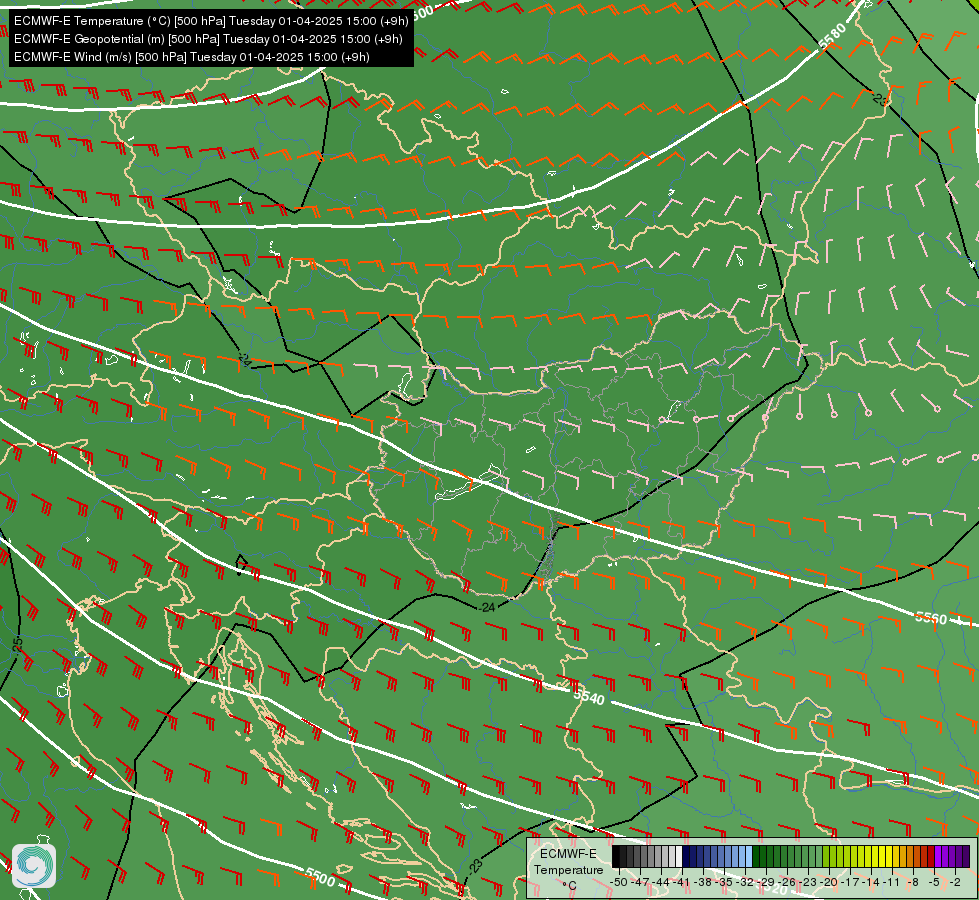
Task: Click the darkest purple legend swatch at the end
Action: point(966,856)
